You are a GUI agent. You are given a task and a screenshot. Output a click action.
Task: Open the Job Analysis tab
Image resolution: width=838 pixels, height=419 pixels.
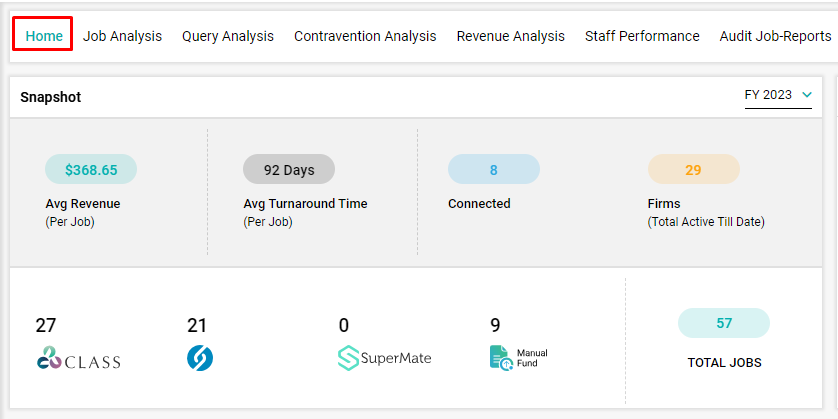coord(122,36)
